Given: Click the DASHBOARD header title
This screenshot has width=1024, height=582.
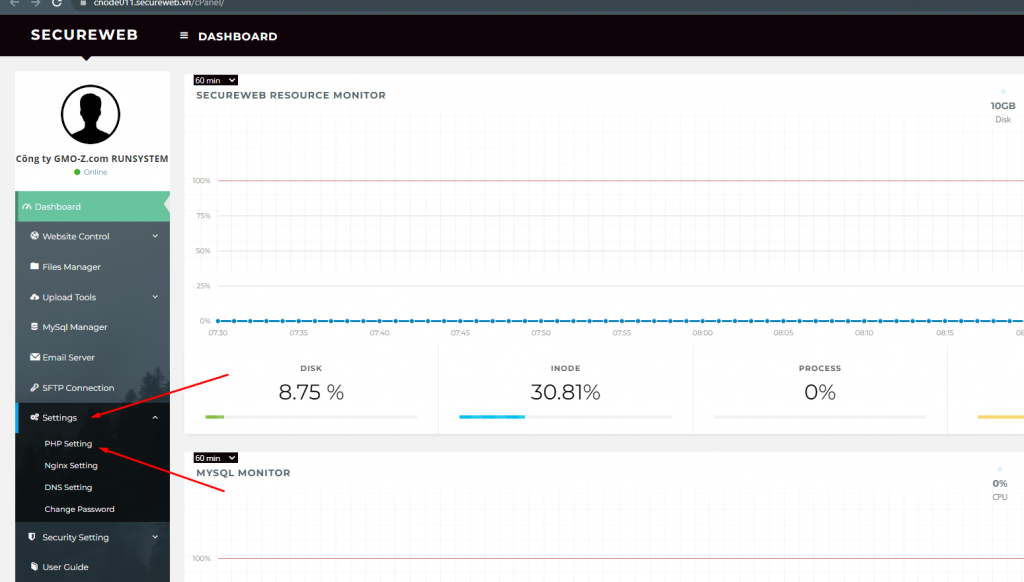Looking at the screenshot, I should [238, 37].
